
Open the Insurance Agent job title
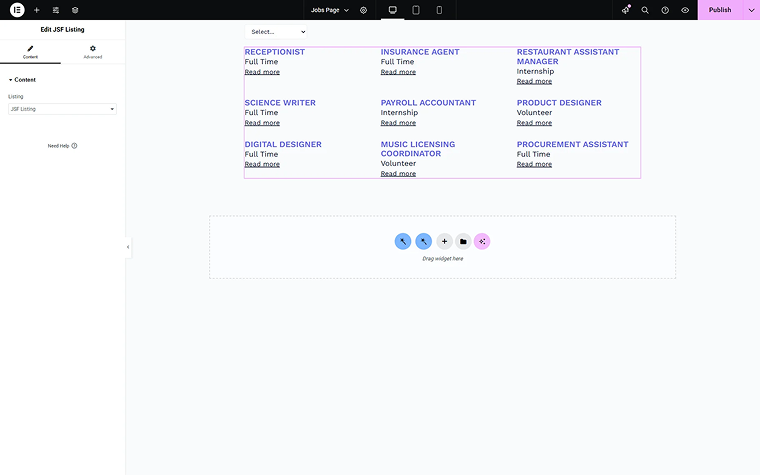(x=420, y=52)
